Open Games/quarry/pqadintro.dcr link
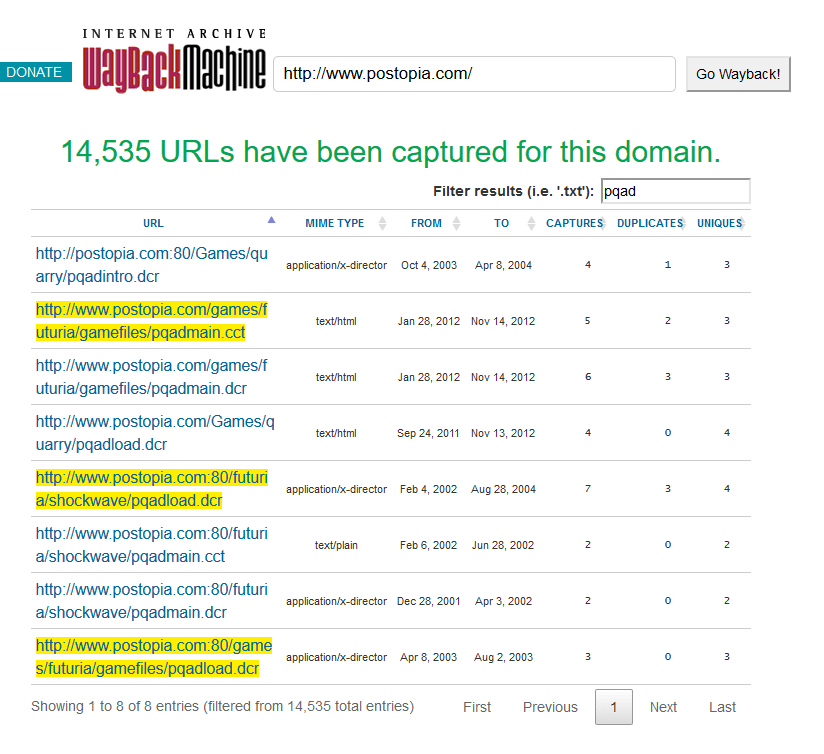This screenshot has height=754, width=824. (152, 265)
